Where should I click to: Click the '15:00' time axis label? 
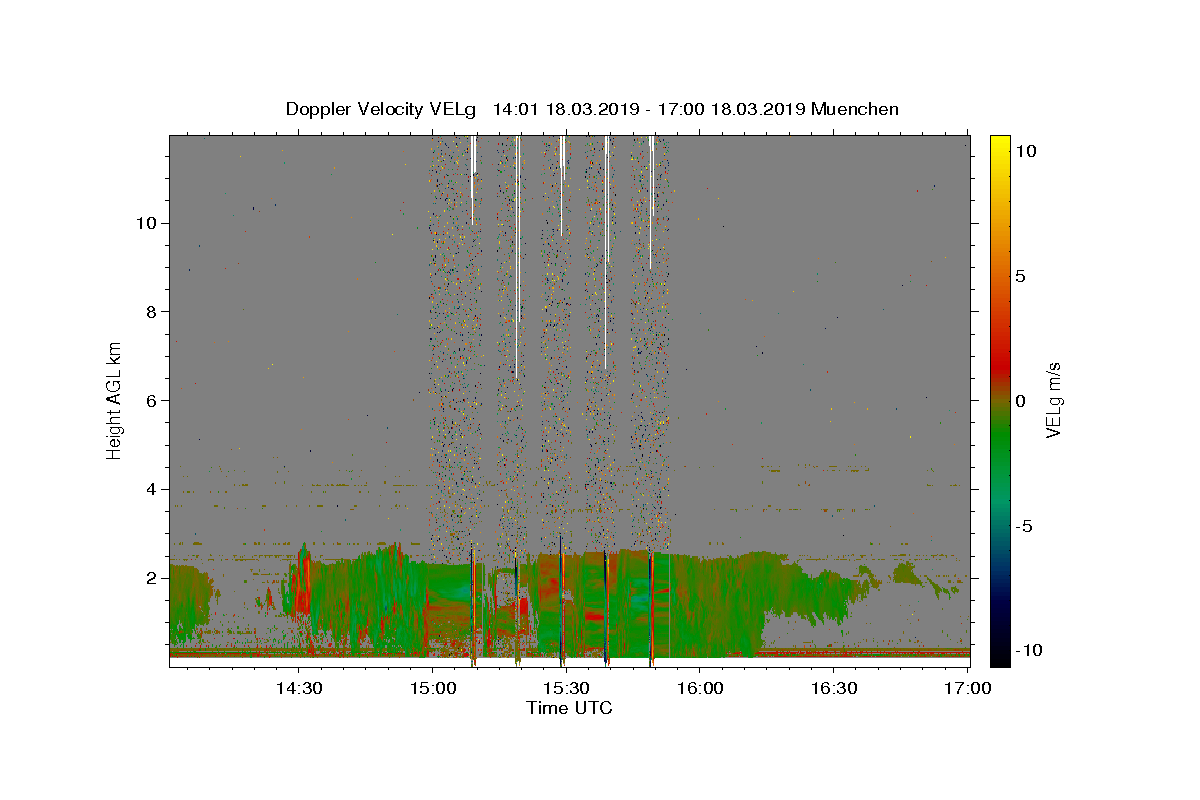(432, 688)
